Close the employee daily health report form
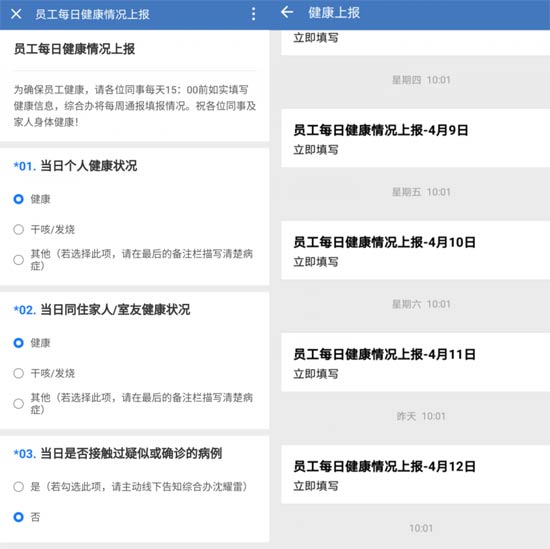Viewport: 550px width, 549px height. [x=16, y=14]
